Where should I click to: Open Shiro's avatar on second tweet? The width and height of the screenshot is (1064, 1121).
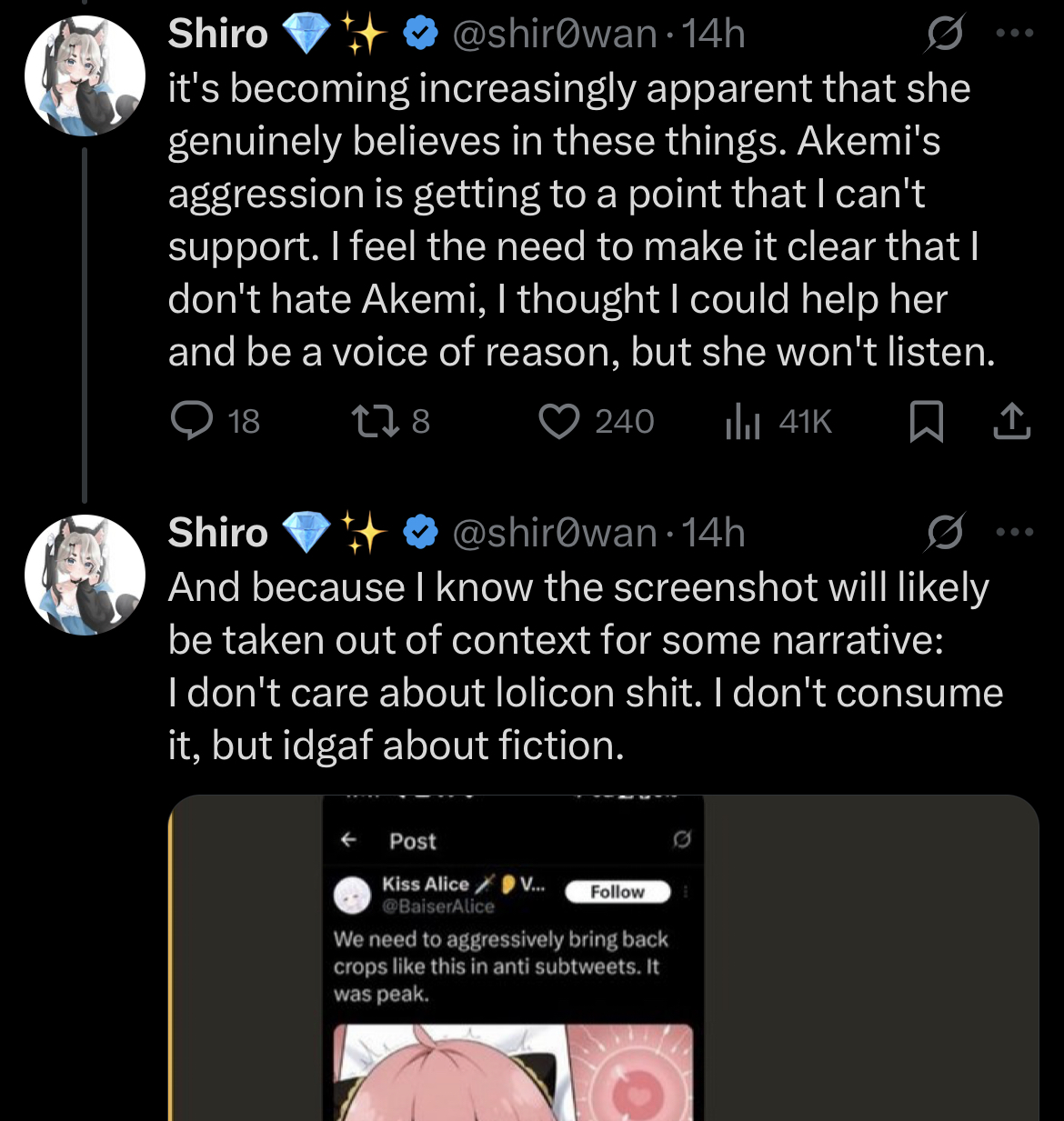point(84,575)
